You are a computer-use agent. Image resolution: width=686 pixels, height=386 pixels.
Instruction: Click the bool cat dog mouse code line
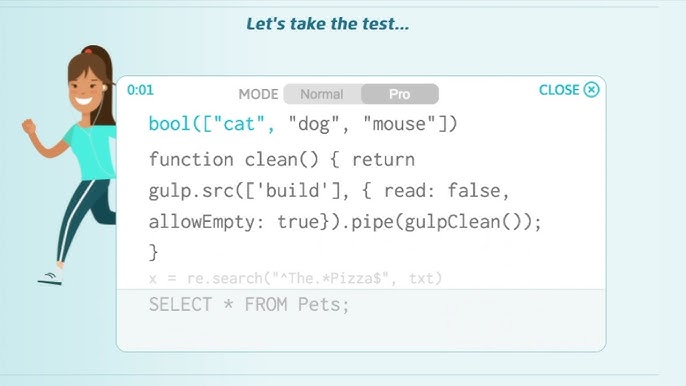pos(303,124)
